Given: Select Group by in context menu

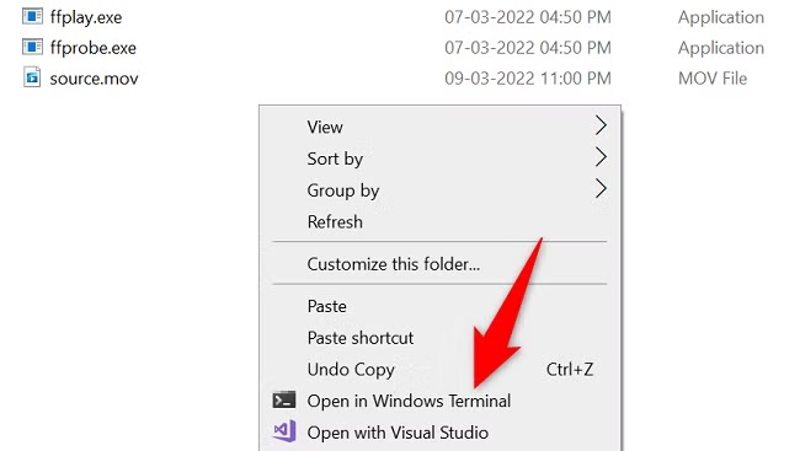Looking at the screenshot, I should [343, 190].
